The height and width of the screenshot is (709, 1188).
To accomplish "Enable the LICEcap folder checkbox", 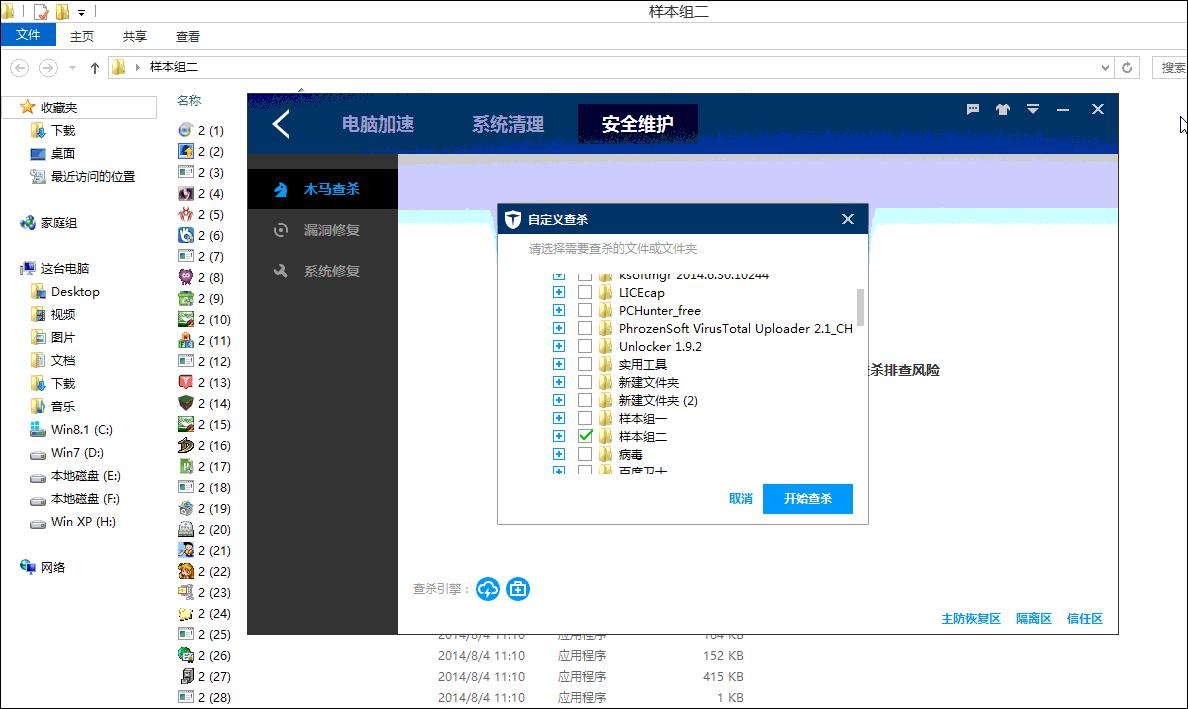I will 585,292.
